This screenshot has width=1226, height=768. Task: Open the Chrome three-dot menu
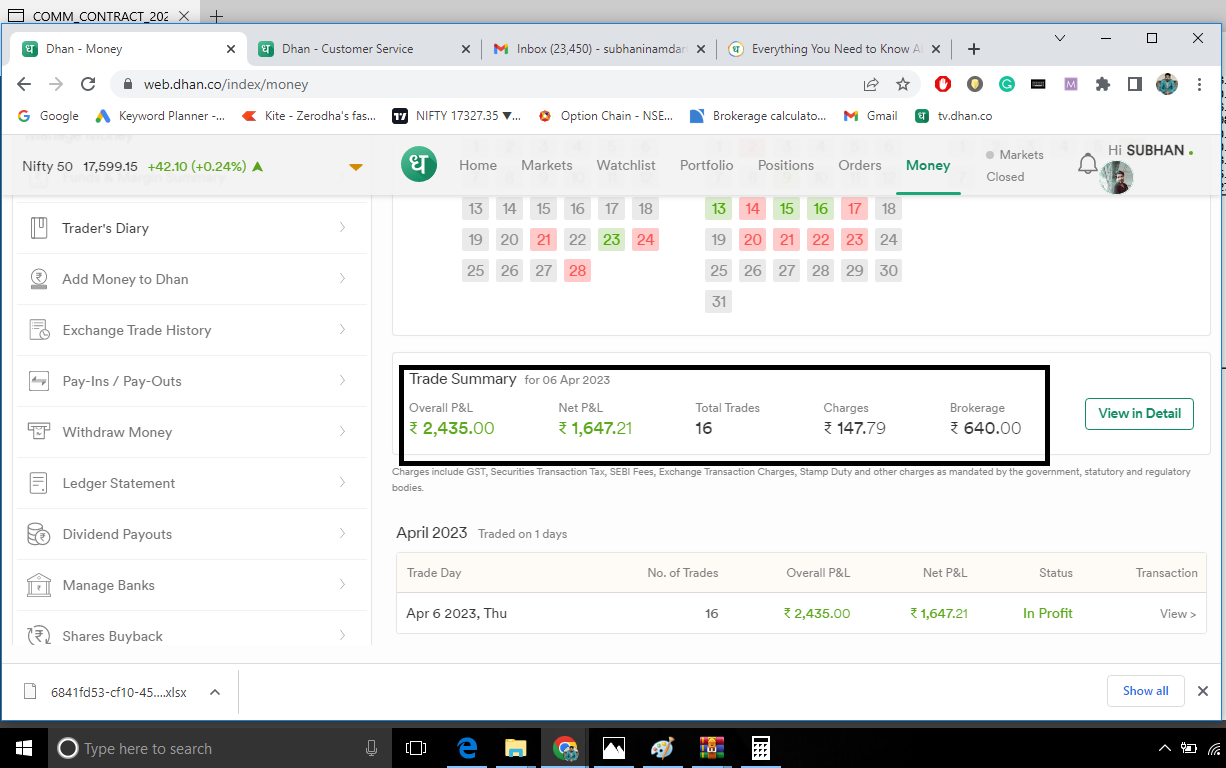1199,85
